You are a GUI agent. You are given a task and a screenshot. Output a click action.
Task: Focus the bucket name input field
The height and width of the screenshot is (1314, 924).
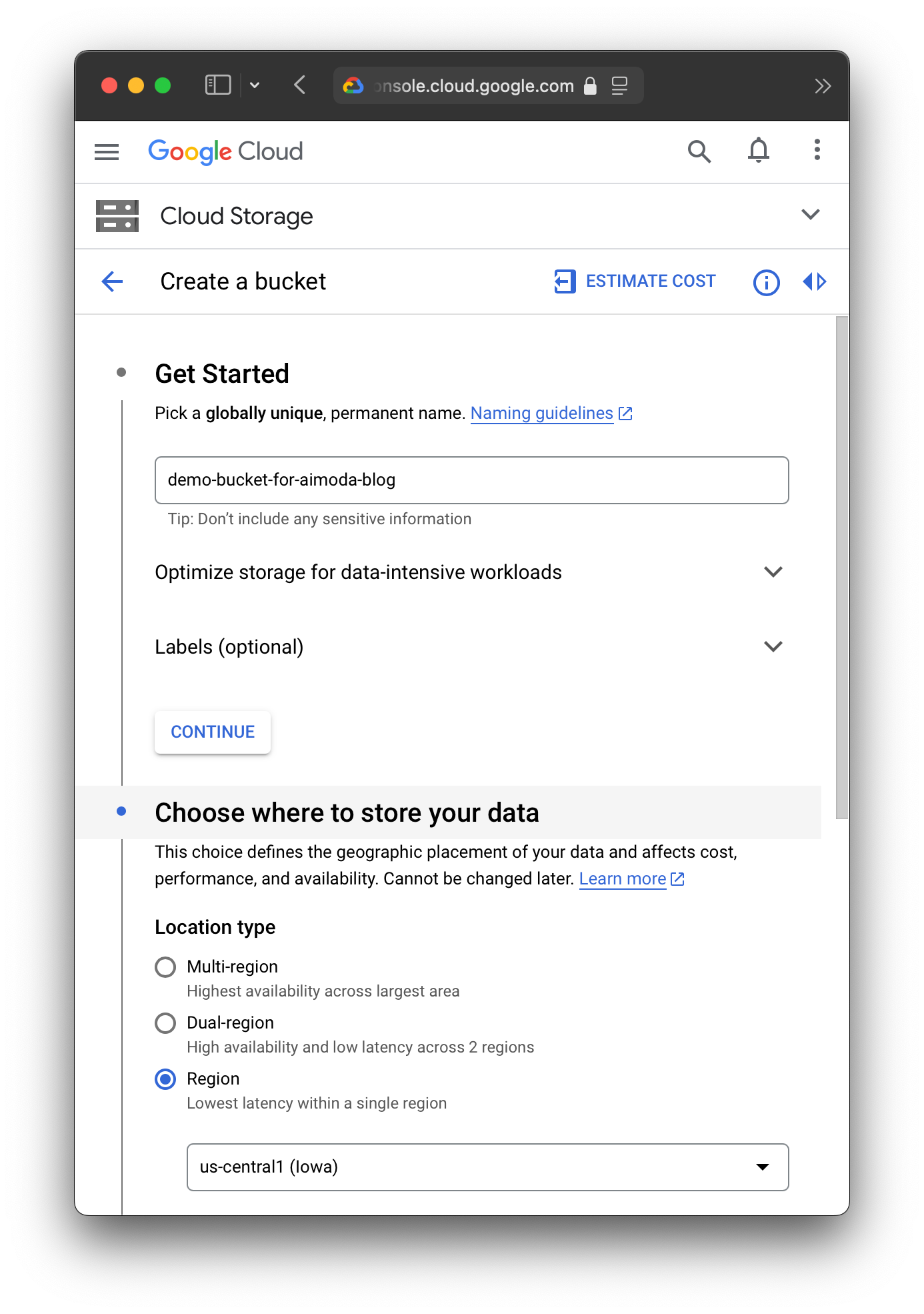[x=471, y=480]
